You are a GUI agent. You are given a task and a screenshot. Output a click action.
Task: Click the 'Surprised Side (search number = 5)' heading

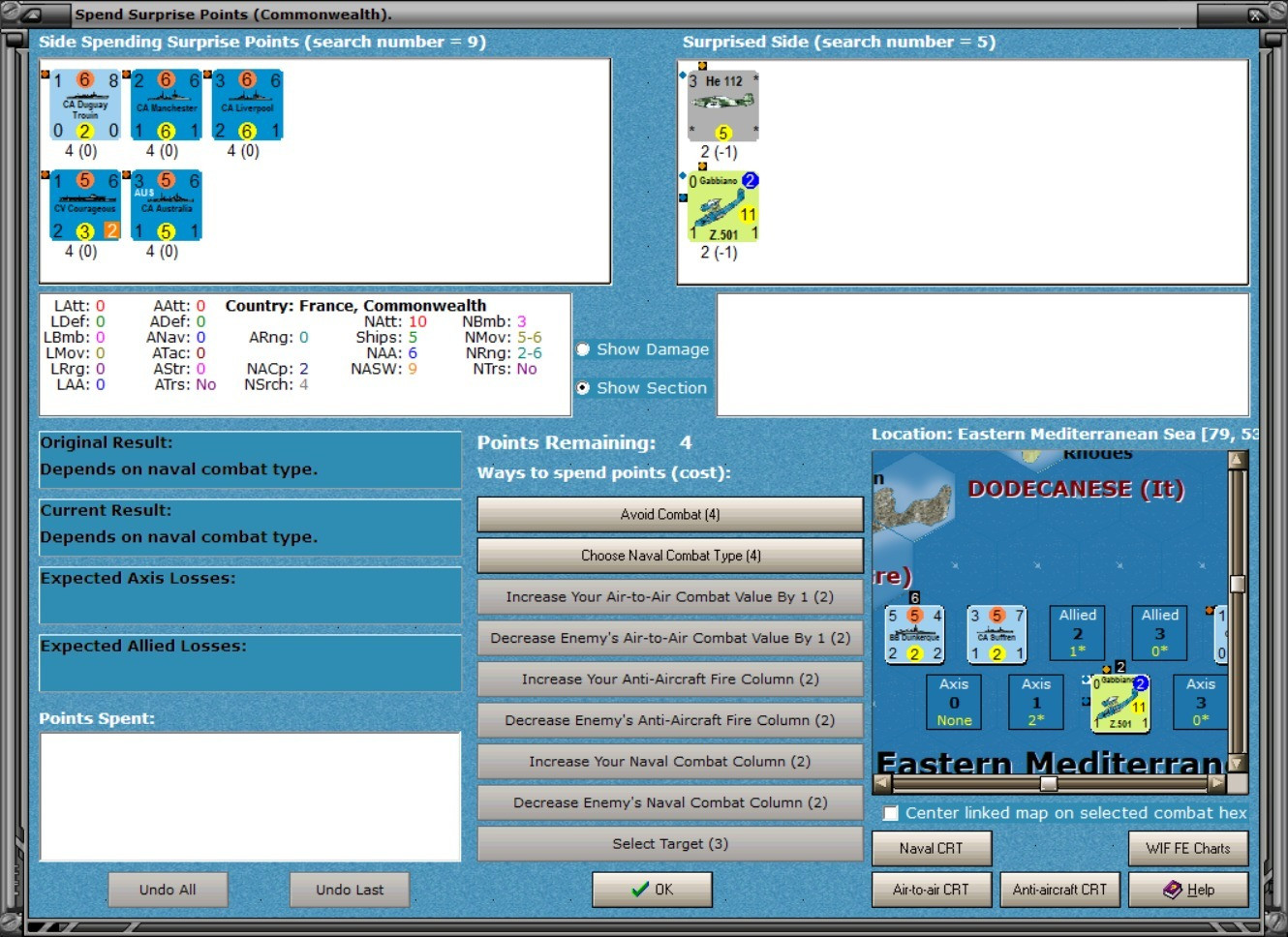click(x=839, y=42)
